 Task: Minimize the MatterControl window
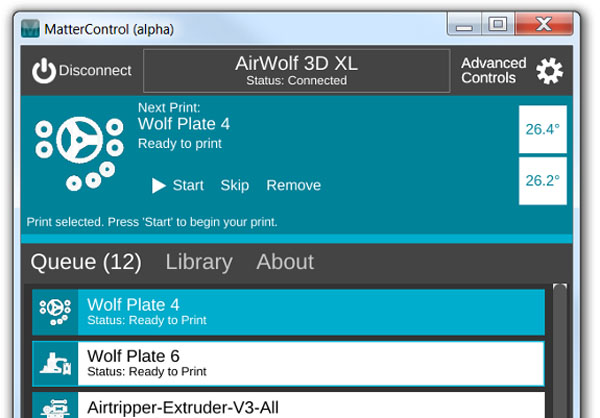click(464, 24)
